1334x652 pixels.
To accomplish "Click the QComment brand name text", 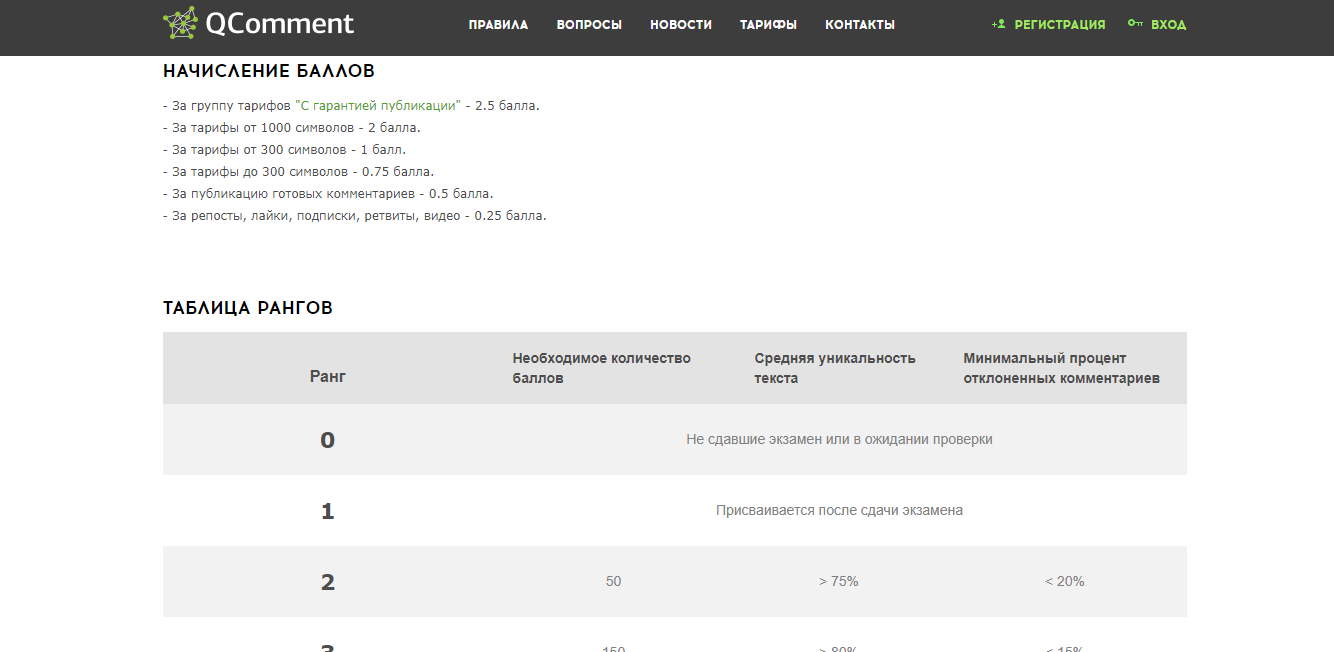I will point(279,24).
